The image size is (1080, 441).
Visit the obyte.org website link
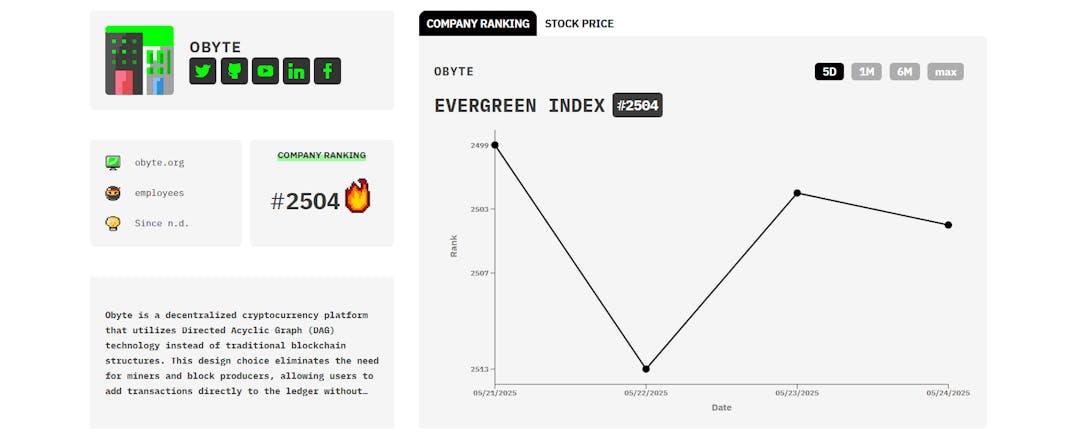(x=159, y=162)
